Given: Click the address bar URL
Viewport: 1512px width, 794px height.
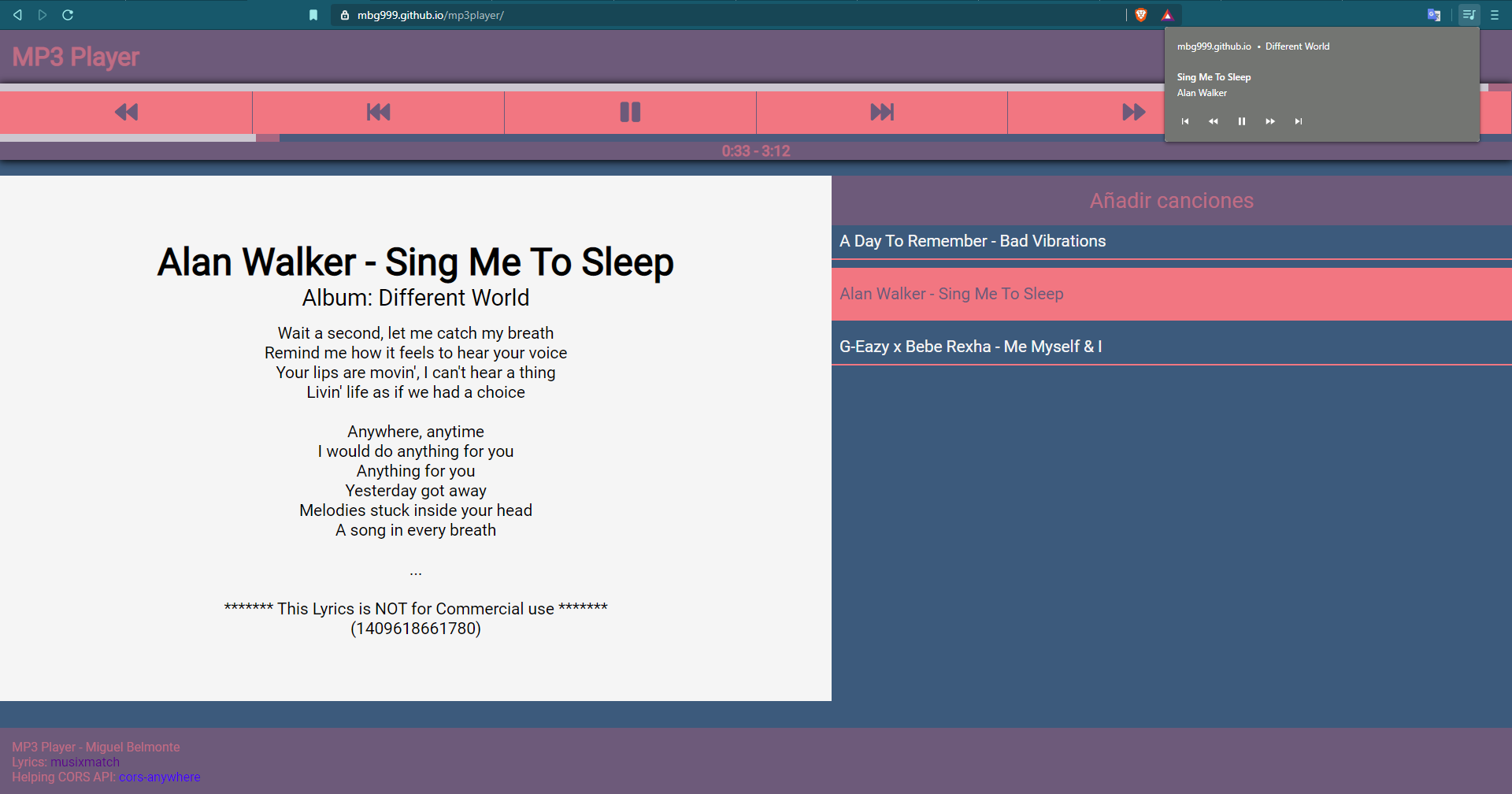Looking at the screenshot, I should [x=430, y=15].
